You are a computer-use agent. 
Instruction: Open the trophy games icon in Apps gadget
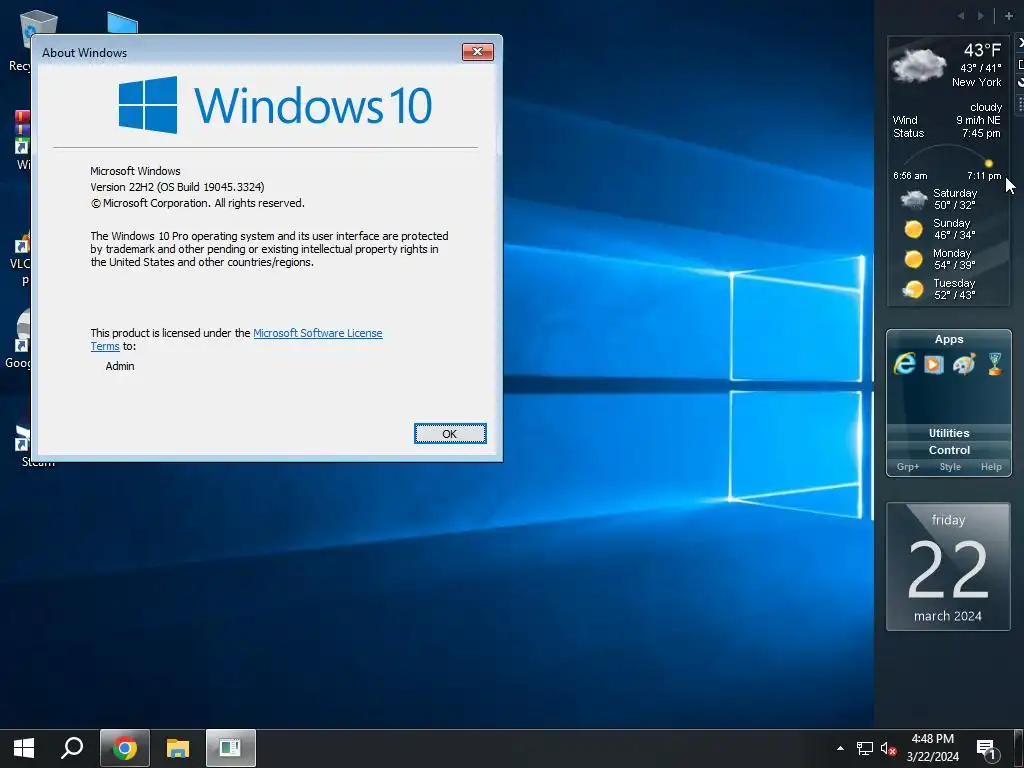[x=995, y=364]
